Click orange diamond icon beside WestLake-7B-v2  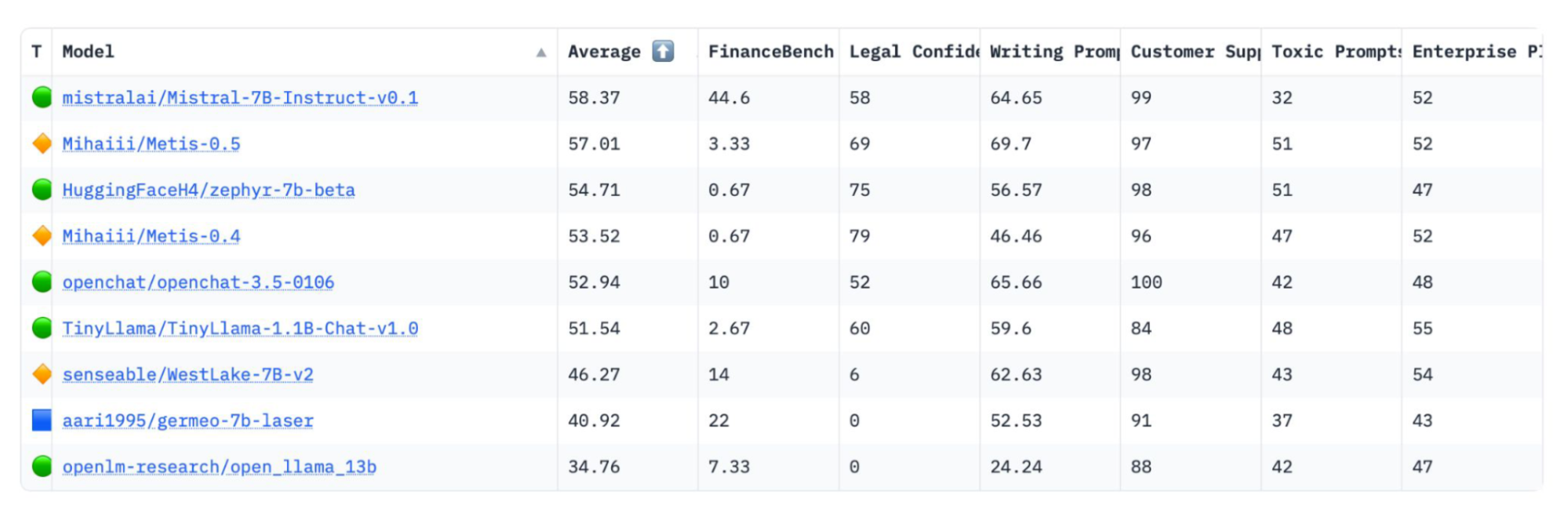pos(42,374)
